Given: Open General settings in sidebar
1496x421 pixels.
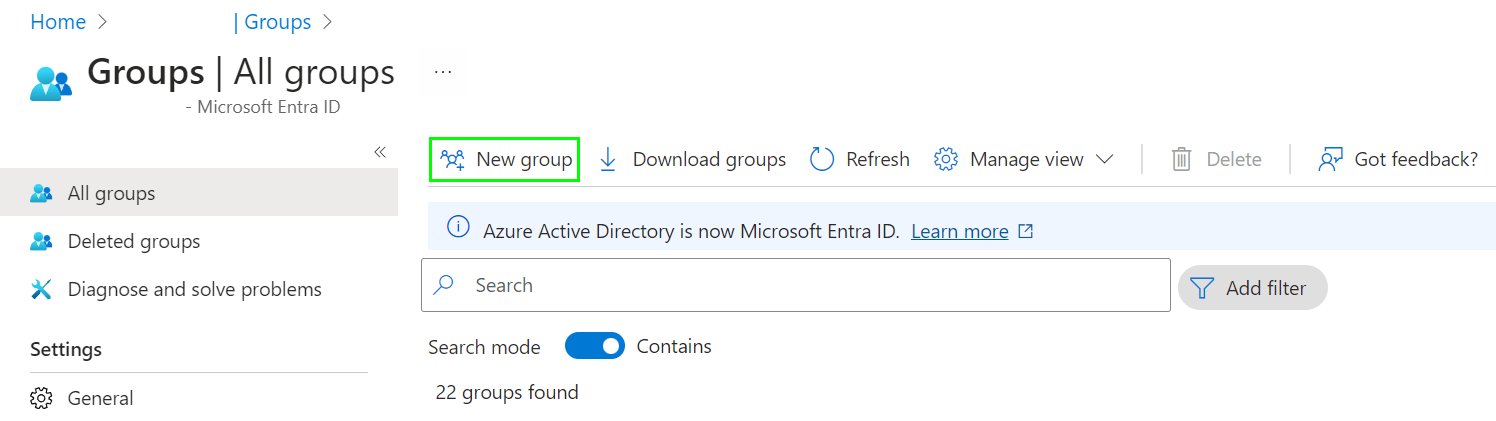Looking at the screenshot, I should [100, 398].
